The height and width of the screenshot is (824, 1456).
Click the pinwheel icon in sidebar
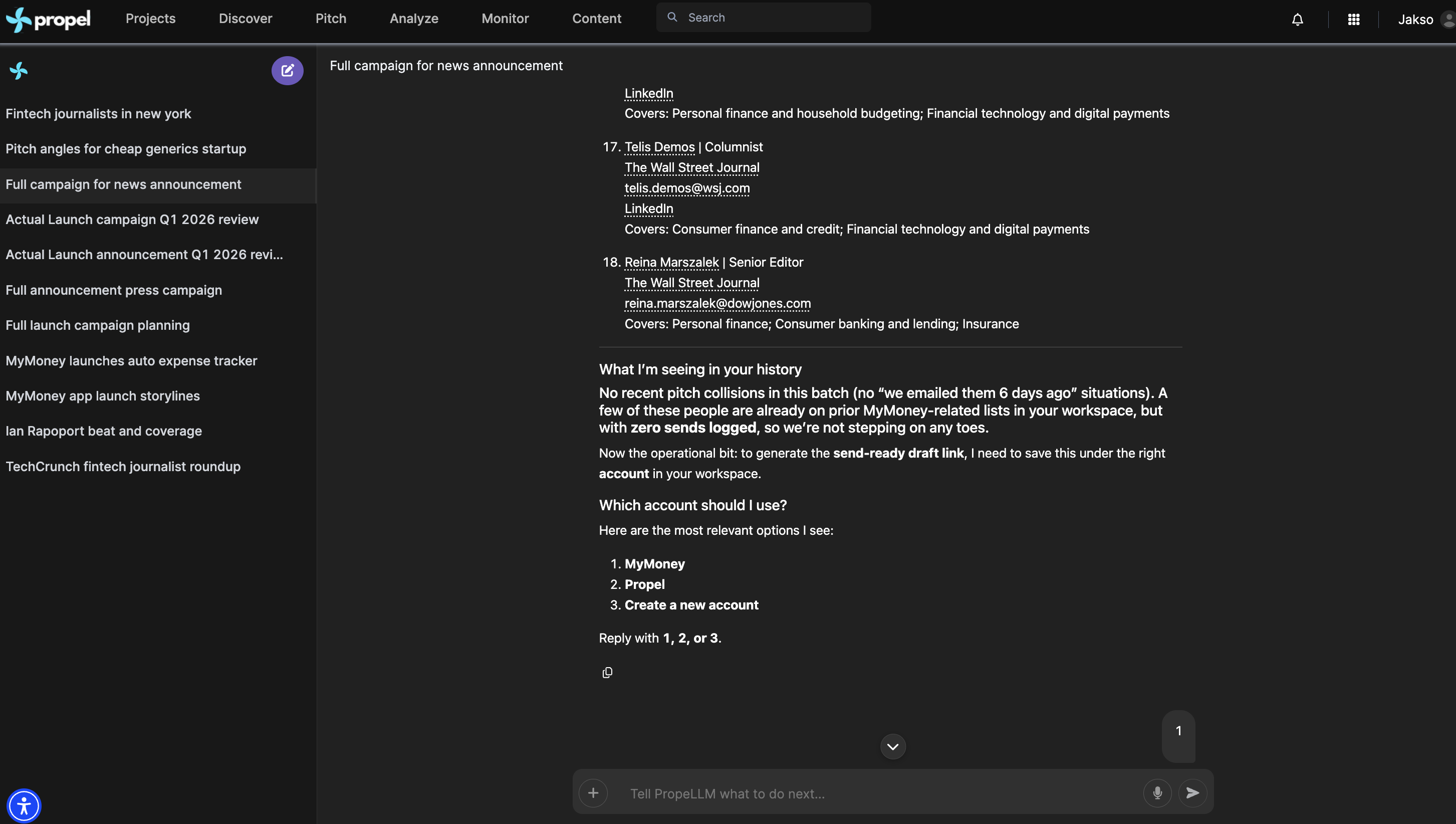(x=19, y=71)
